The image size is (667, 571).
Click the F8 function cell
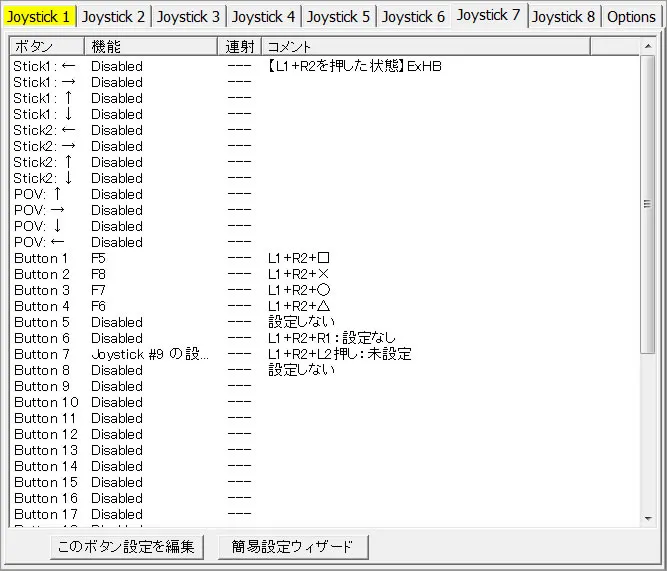98,274
